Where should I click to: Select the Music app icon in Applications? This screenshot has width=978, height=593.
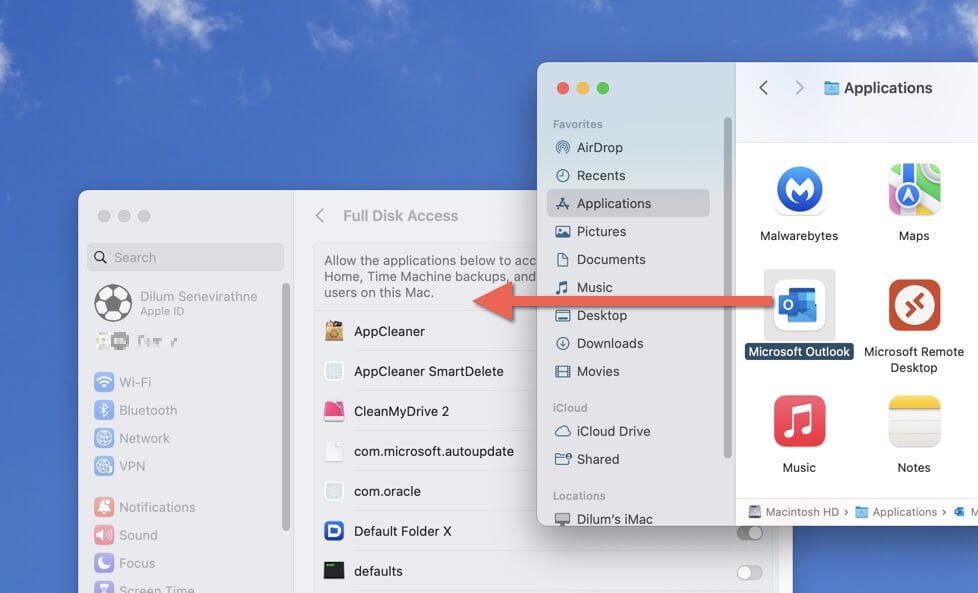pos(799,421)
